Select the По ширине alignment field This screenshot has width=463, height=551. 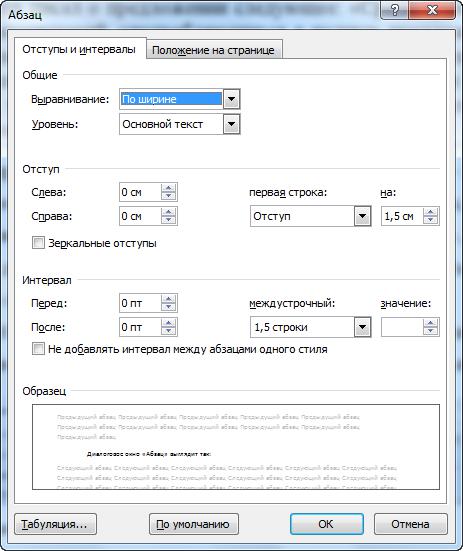[171, 99]
